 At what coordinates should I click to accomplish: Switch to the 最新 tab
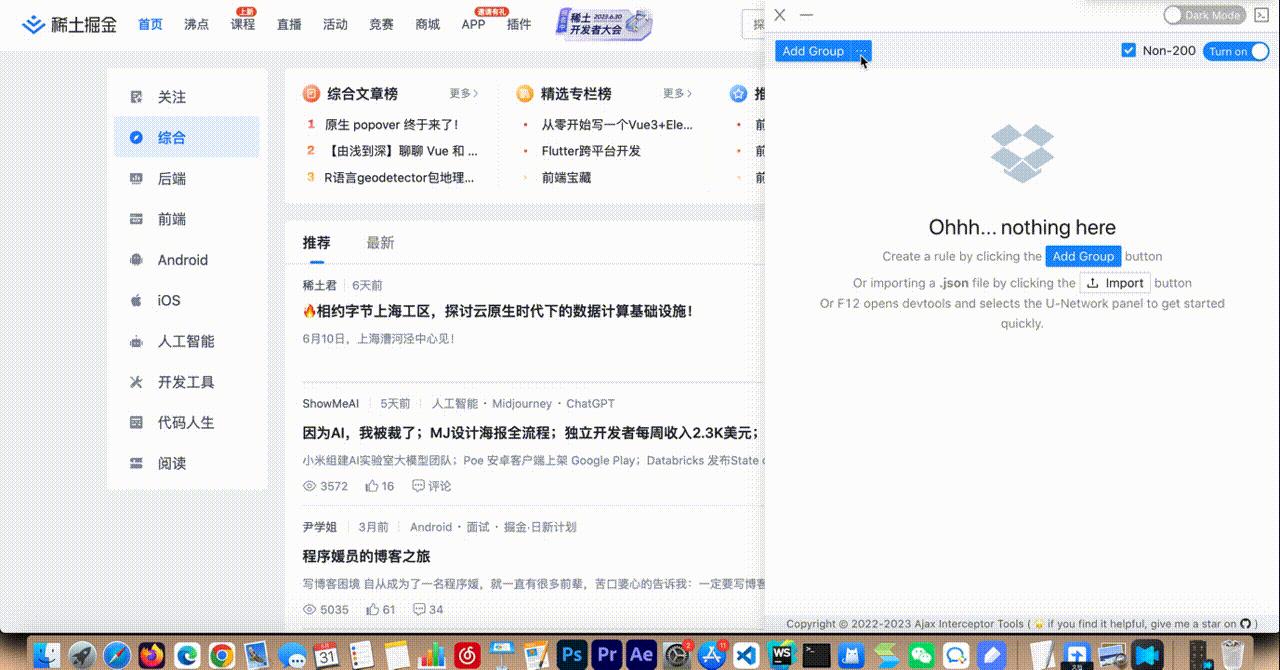pos(380,242)
